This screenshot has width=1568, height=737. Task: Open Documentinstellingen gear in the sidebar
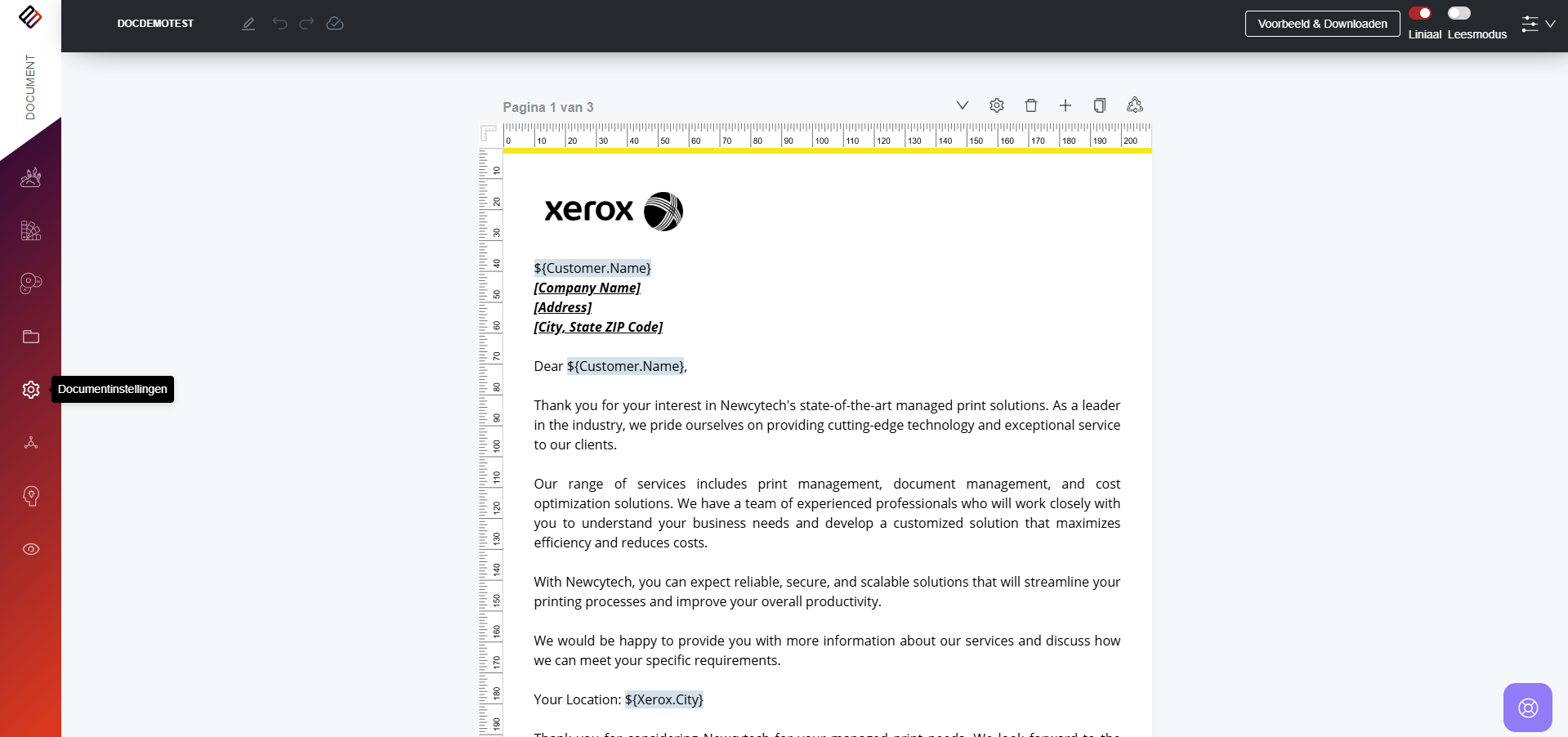[x=31, y=390]
